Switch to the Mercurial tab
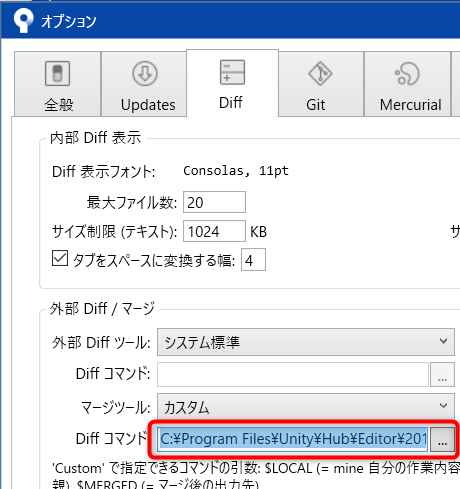 pos(407,84)
